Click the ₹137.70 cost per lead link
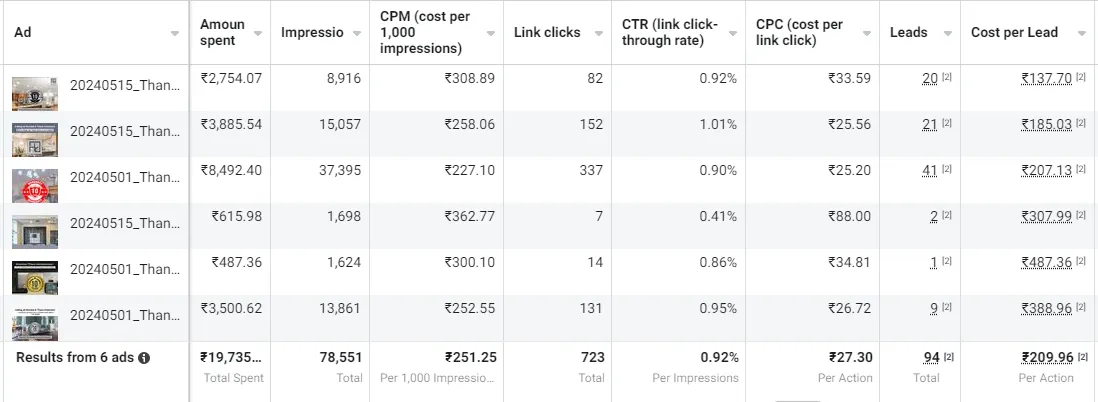Image resolution: width=1098 pixels, height=402 pixels. 1047,78
